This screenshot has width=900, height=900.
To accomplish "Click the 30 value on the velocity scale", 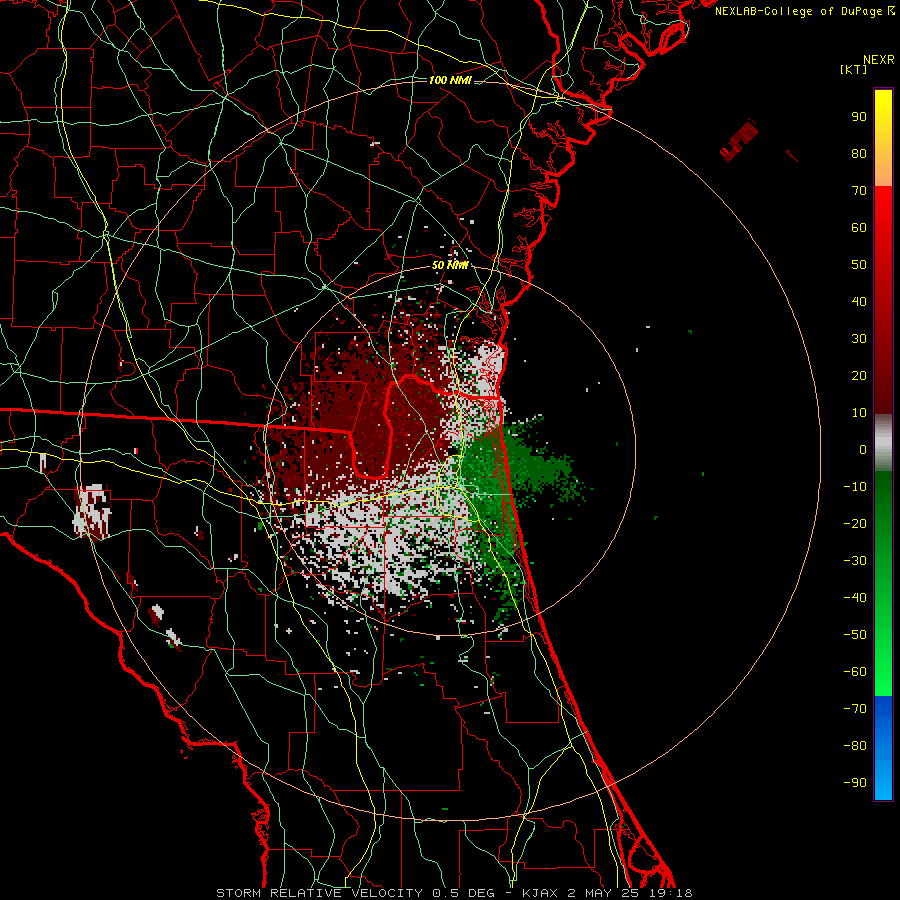I will click(859, 339).
